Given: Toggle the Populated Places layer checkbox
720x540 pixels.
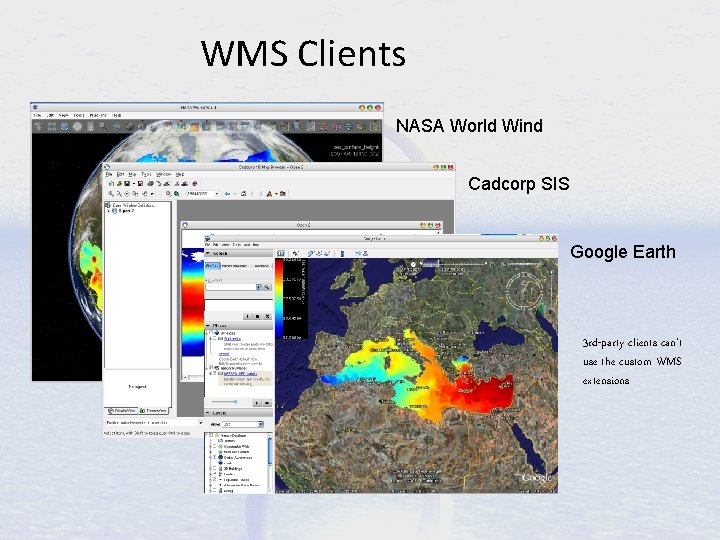Looking at the screenshot, I should (x=215, y=480).
